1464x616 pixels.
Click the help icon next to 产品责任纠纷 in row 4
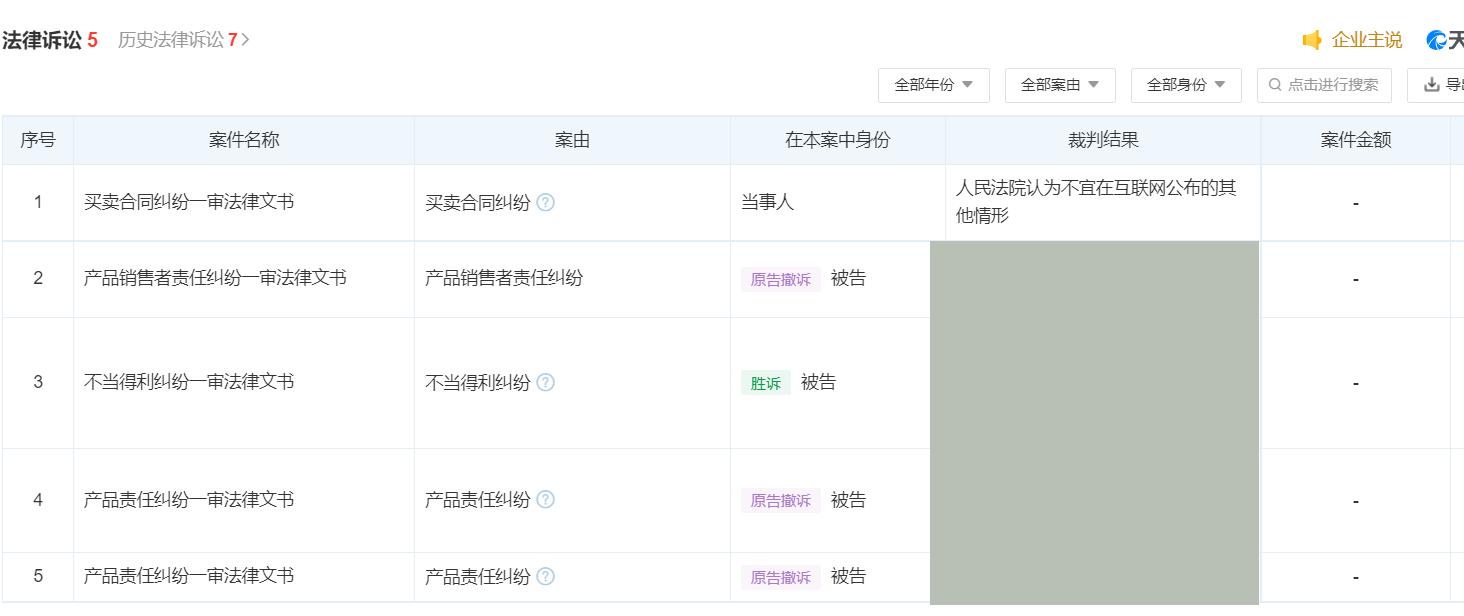pos(545,500)
